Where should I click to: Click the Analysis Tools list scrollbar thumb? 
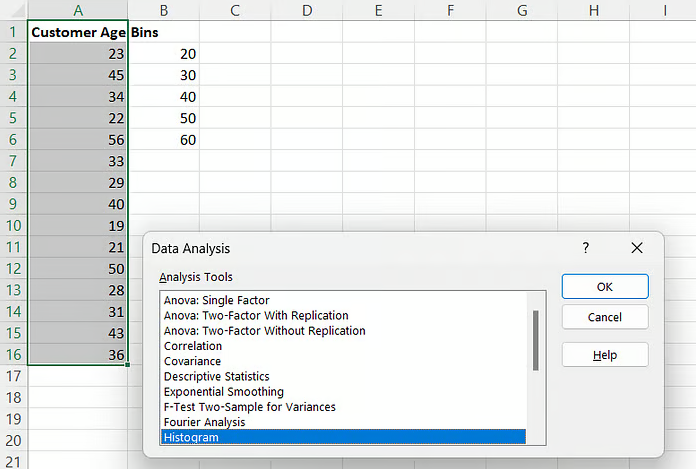tap(535, 340)
